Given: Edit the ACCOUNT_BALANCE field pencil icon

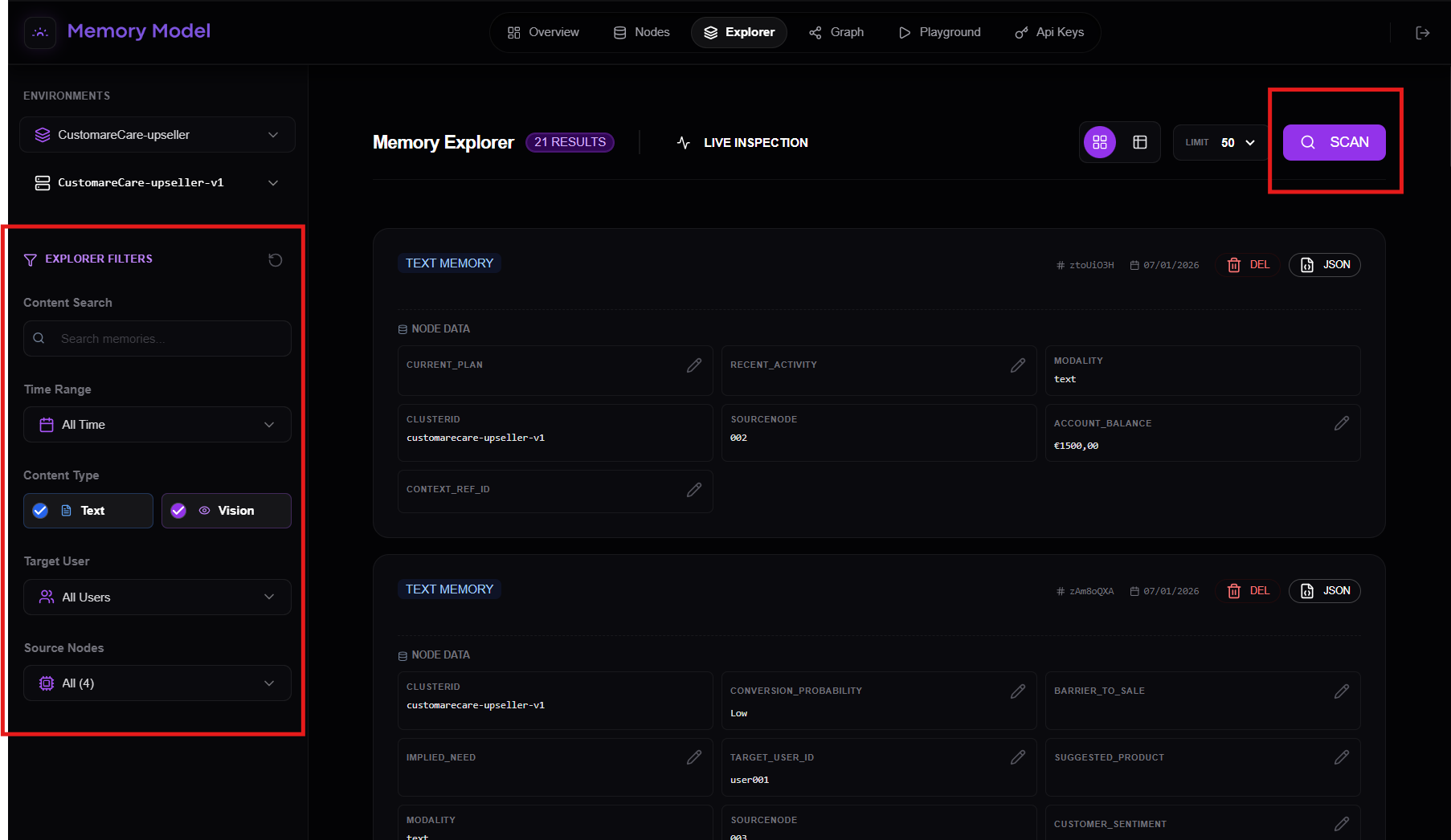Looking at the screenshot, I should pyautogui.click(x=1342, y=423).
